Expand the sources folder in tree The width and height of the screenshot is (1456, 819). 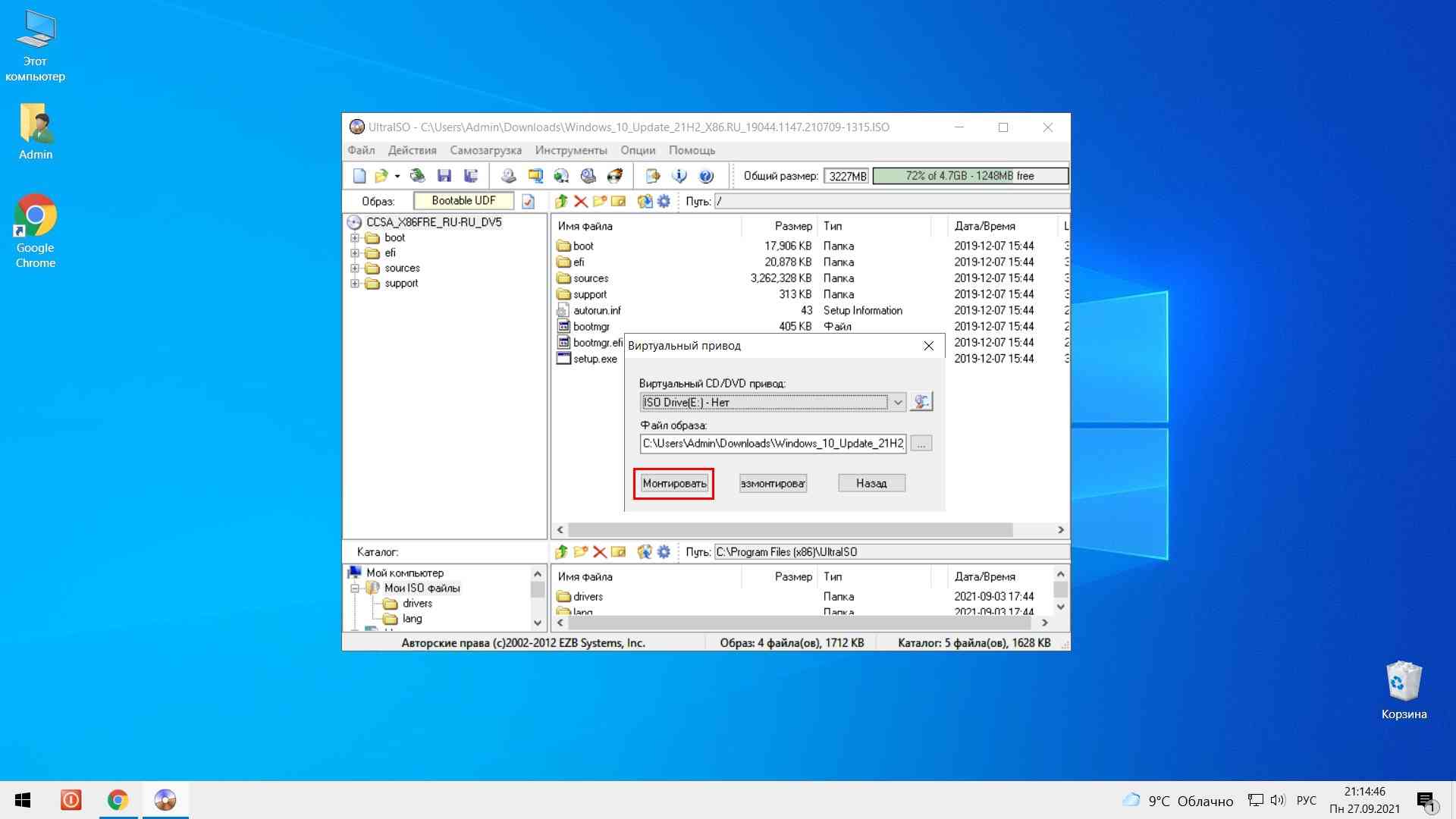(x=354, y=268)
